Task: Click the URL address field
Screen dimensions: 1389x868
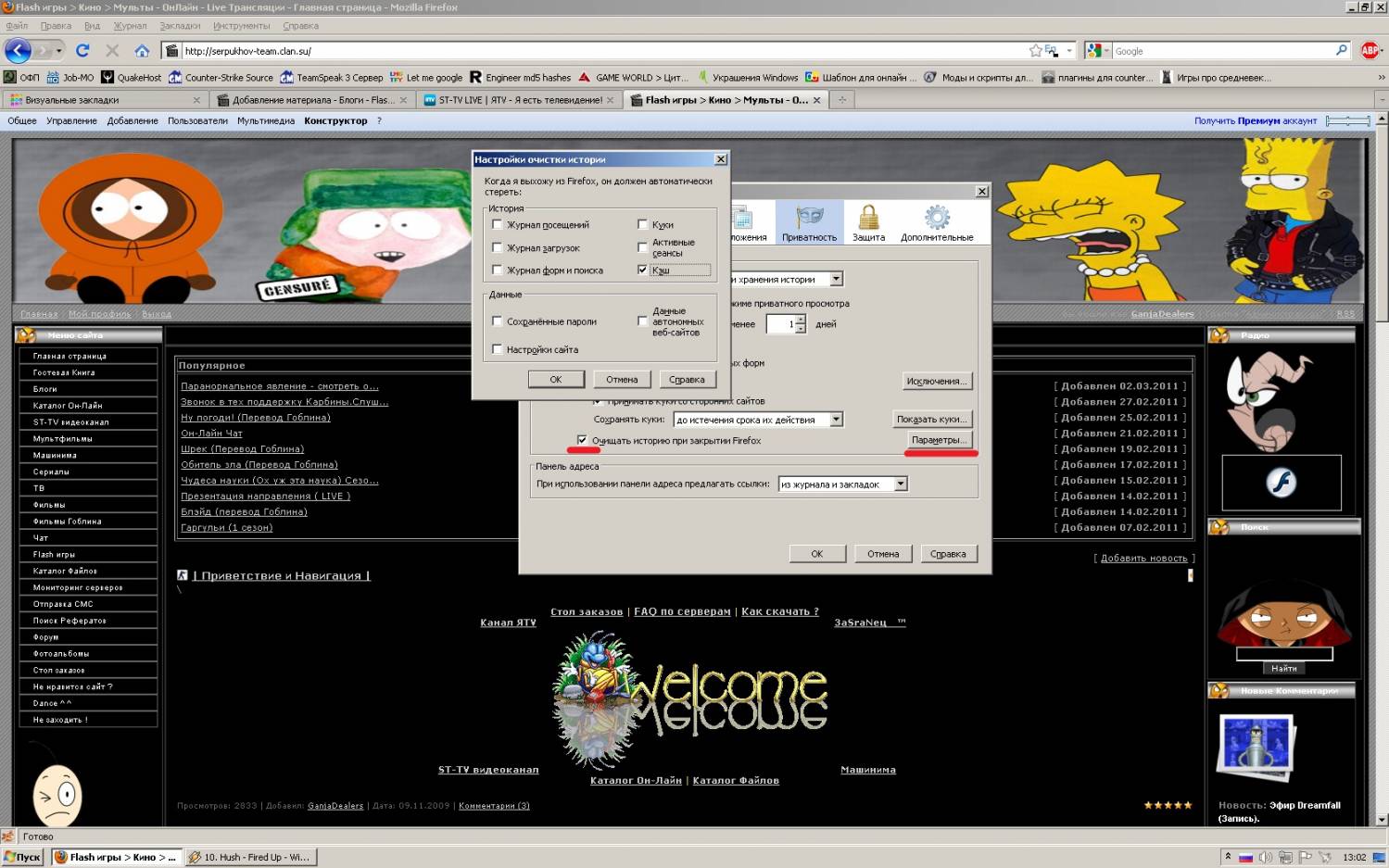Action: coord(602,51)
